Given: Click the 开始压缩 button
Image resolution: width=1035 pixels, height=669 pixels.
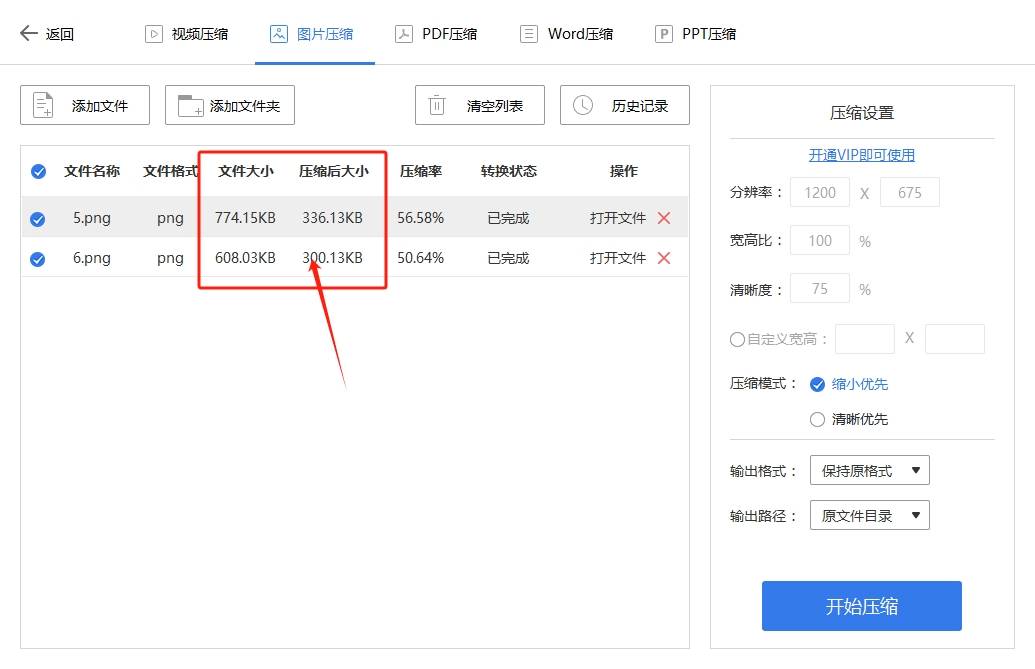Looking at the screenshot, I should click(x=861, y=605).
